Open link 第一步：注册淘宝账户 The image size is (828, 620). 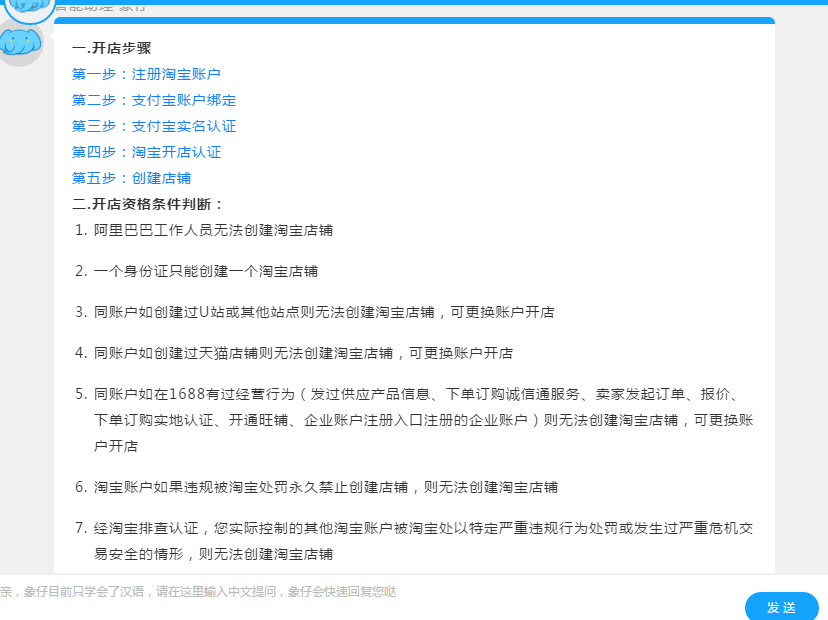(146, 74)
